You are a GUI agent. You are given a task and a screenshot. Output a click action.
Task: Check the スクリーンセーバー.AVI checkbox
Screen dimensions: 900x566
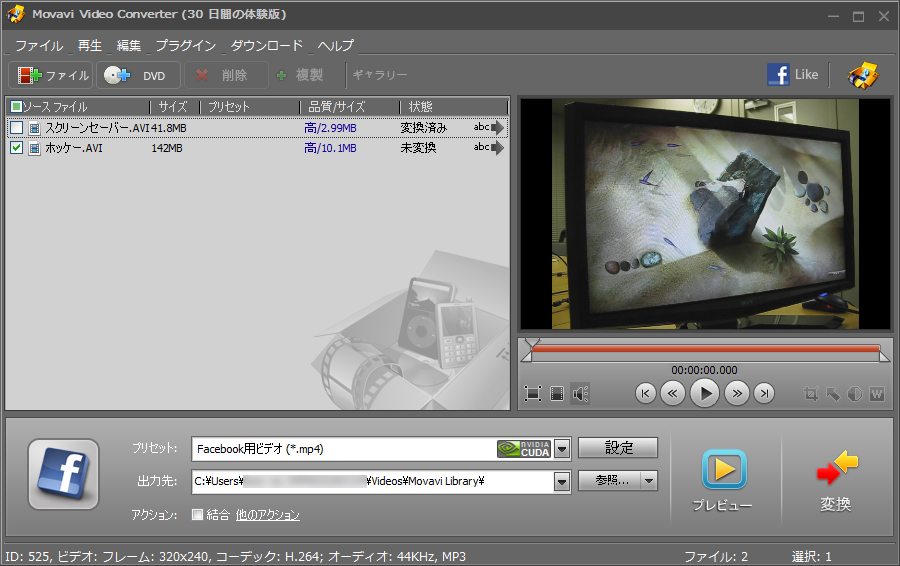[x=17, y=127]
